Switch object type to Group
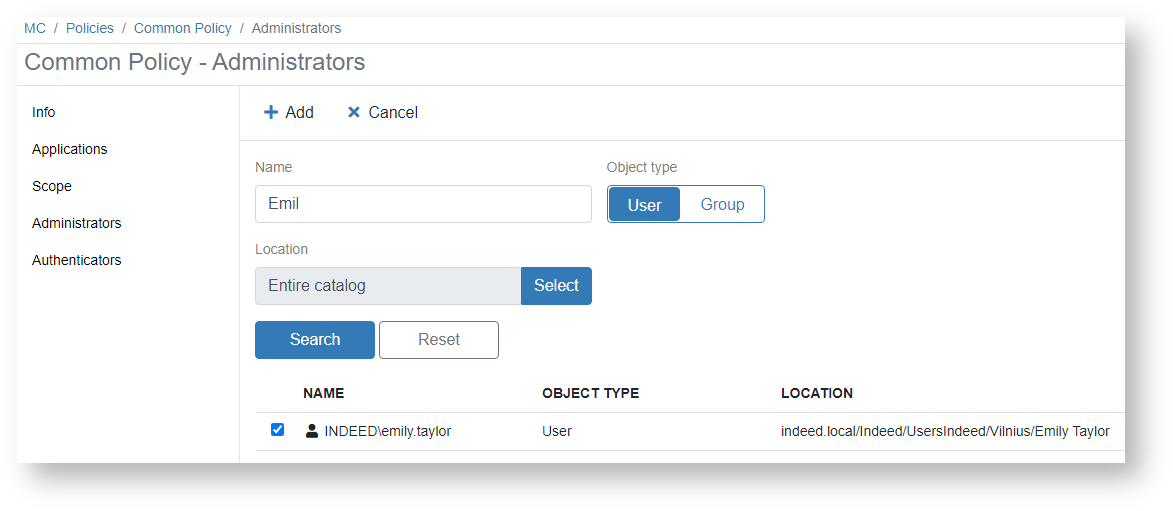This screenshot has width=1173, height=511. point(722,204)
